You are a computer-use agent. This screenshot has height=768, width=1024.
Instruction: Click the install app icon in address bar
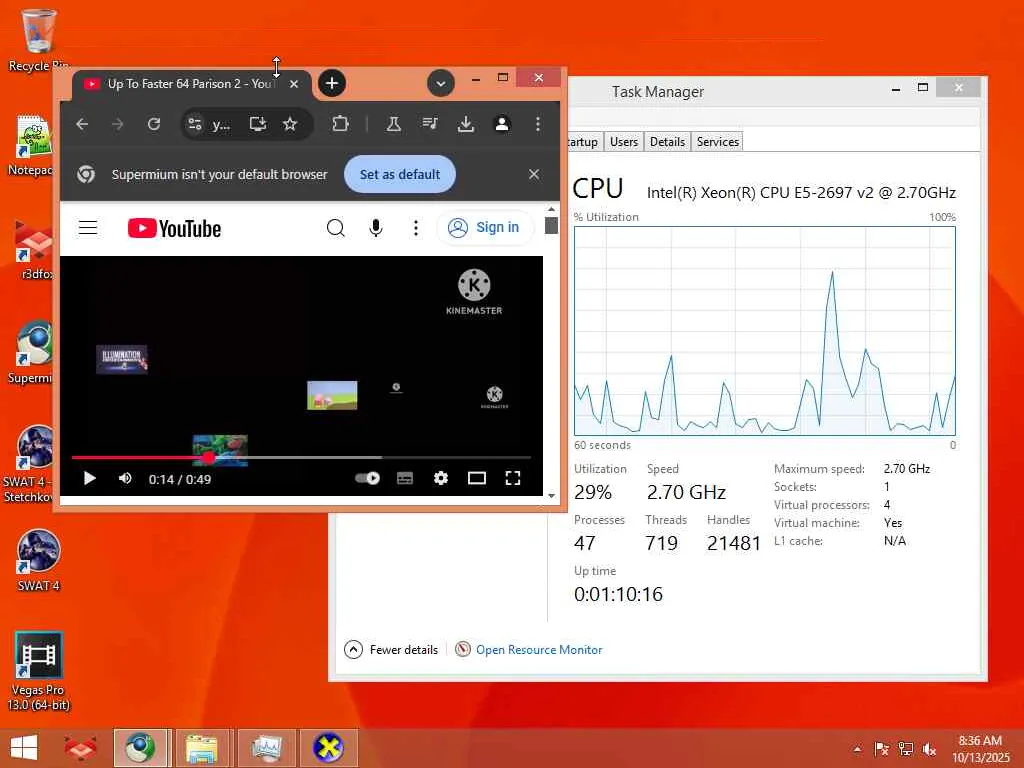tap(258, 124)
